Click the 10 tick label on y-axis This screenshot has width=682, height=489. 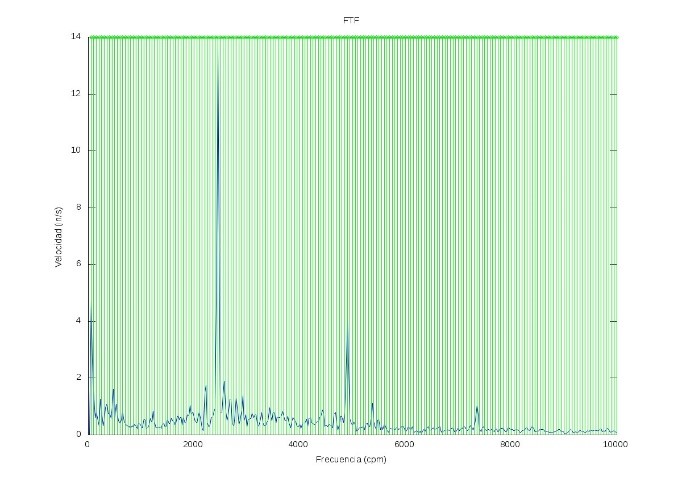[x=77, y=151]
